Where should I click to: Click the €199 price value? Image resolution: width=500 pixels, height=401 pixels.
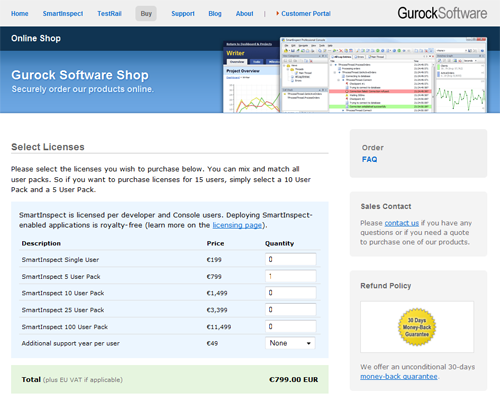point(214,260)
